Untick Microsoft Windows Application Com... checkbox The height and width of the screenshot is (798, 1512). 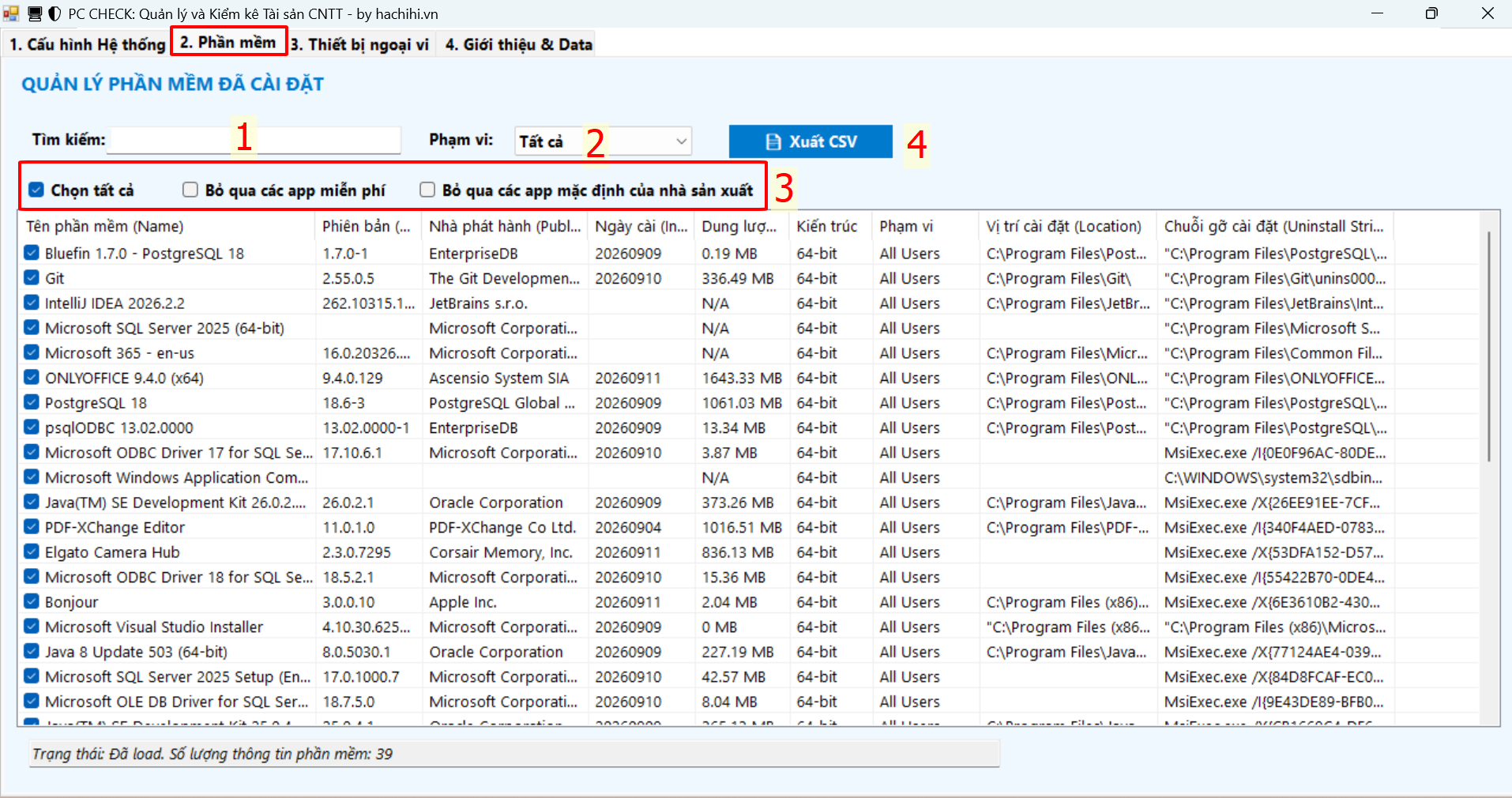32,477
